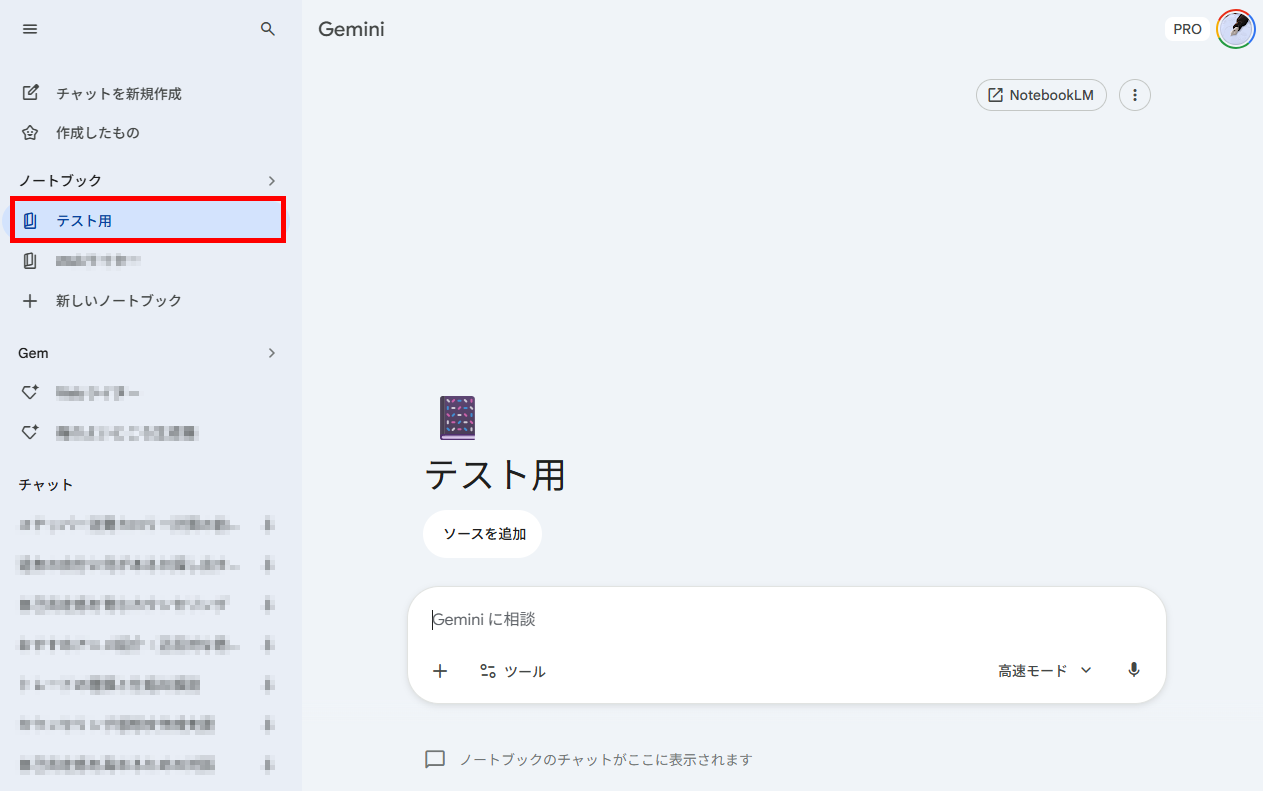Click the plus icon of 新しいノートブック

pos(30,300)
